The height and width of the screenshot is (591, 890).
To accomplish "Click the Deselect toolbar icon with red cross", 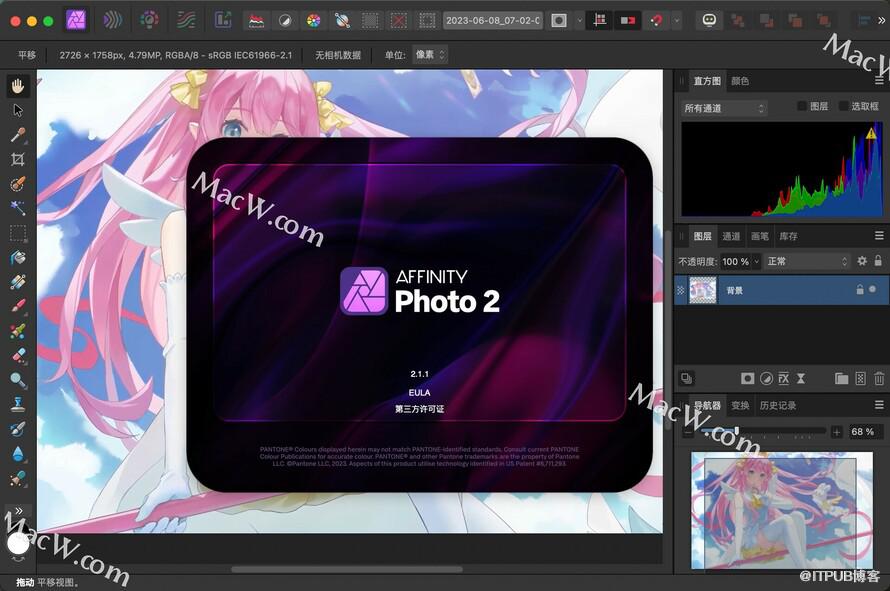I will (x=399, y=21).
